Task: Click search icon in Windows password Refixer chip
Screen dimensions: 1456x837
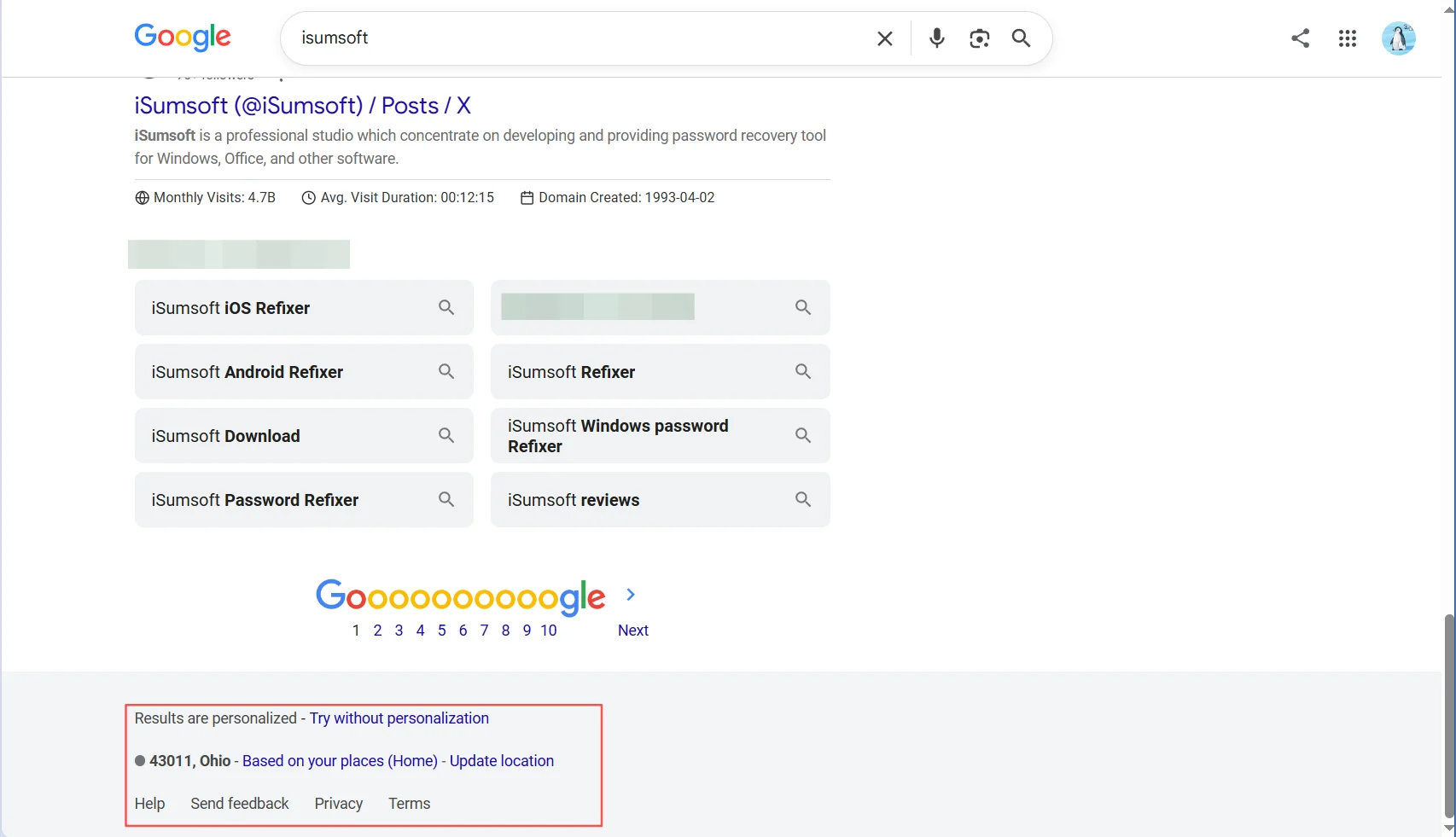Action: point(803,435)
